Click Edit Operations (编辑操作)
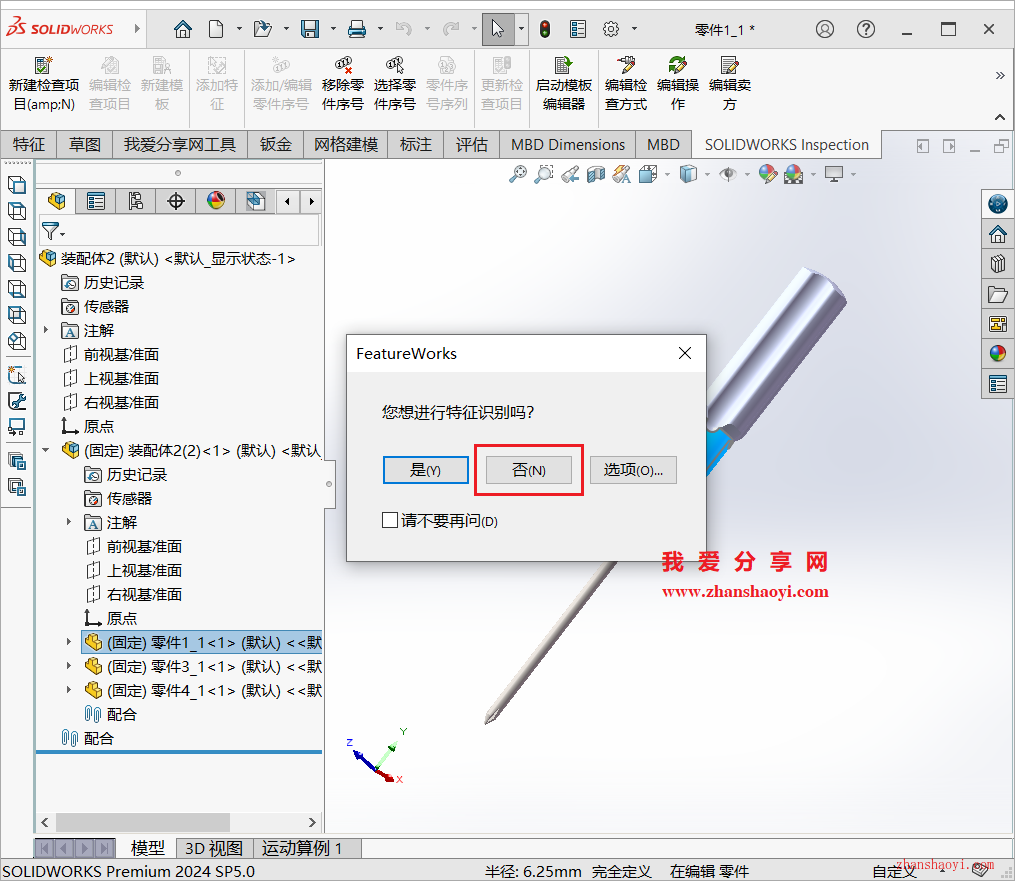 click(677, 84)
